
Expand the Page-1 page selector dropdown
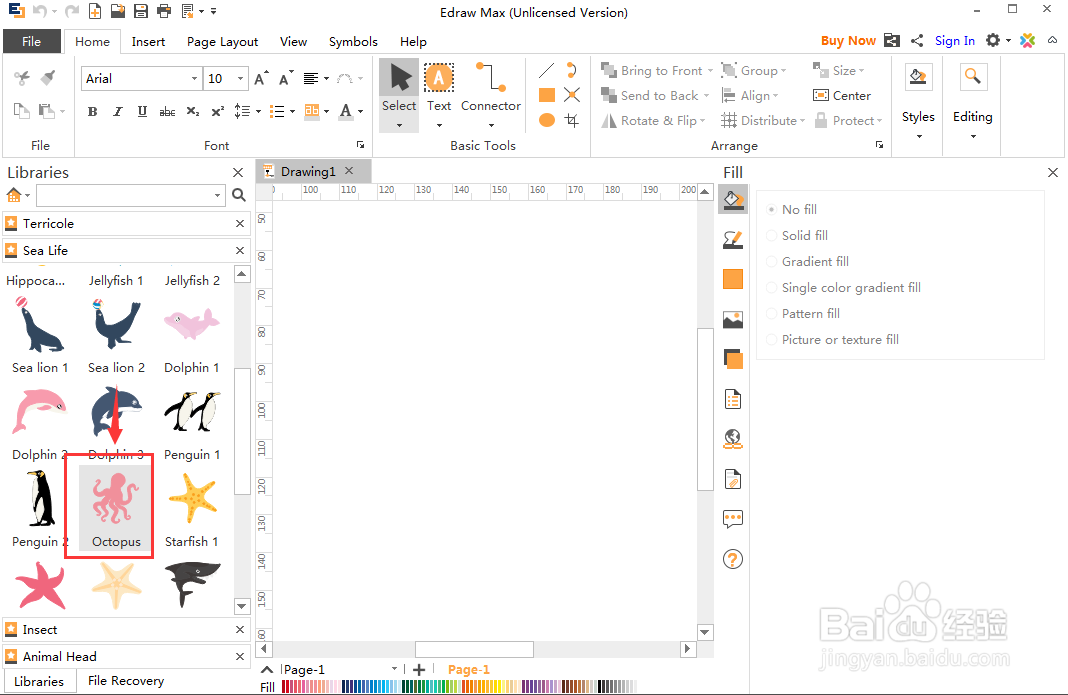[394, 669]
